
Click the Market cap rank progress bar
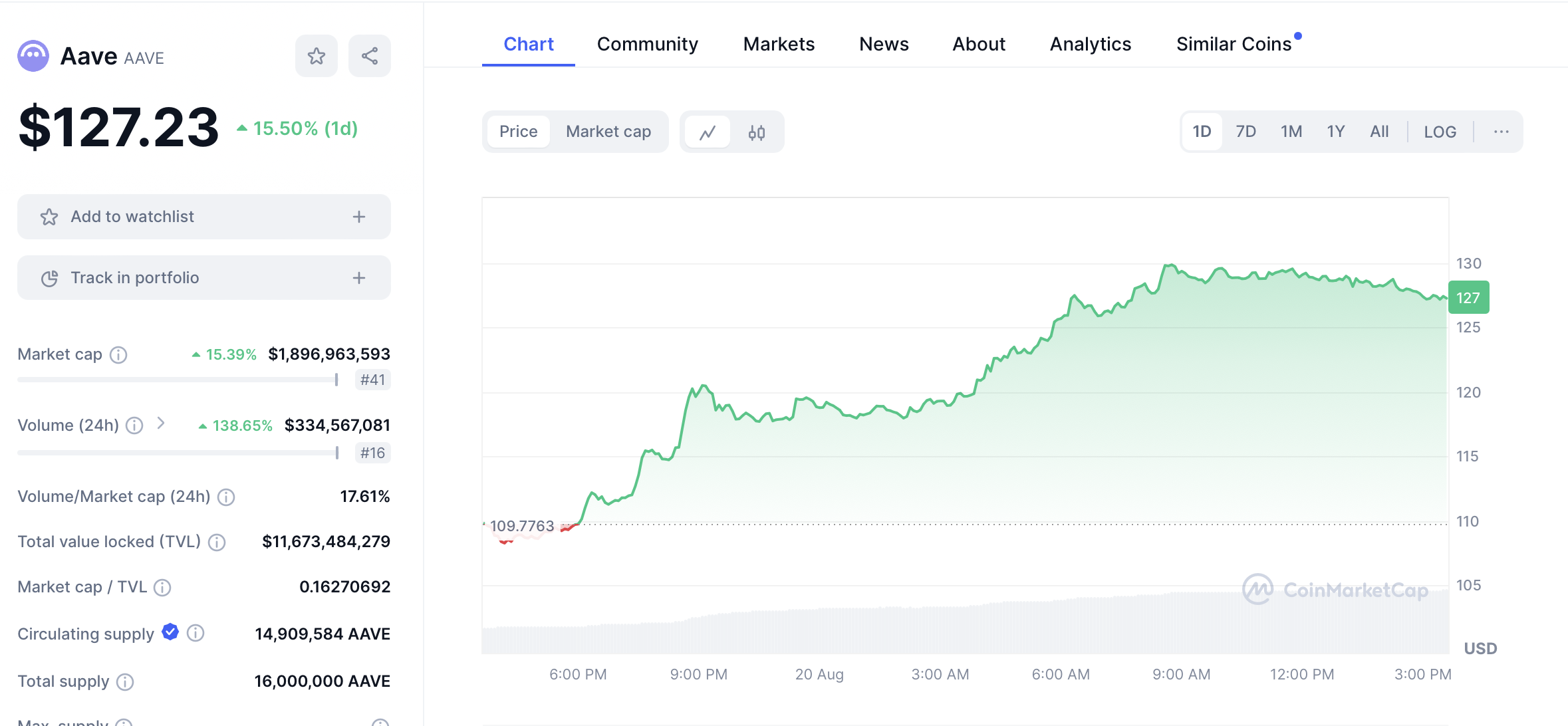(x=178, y=380)
